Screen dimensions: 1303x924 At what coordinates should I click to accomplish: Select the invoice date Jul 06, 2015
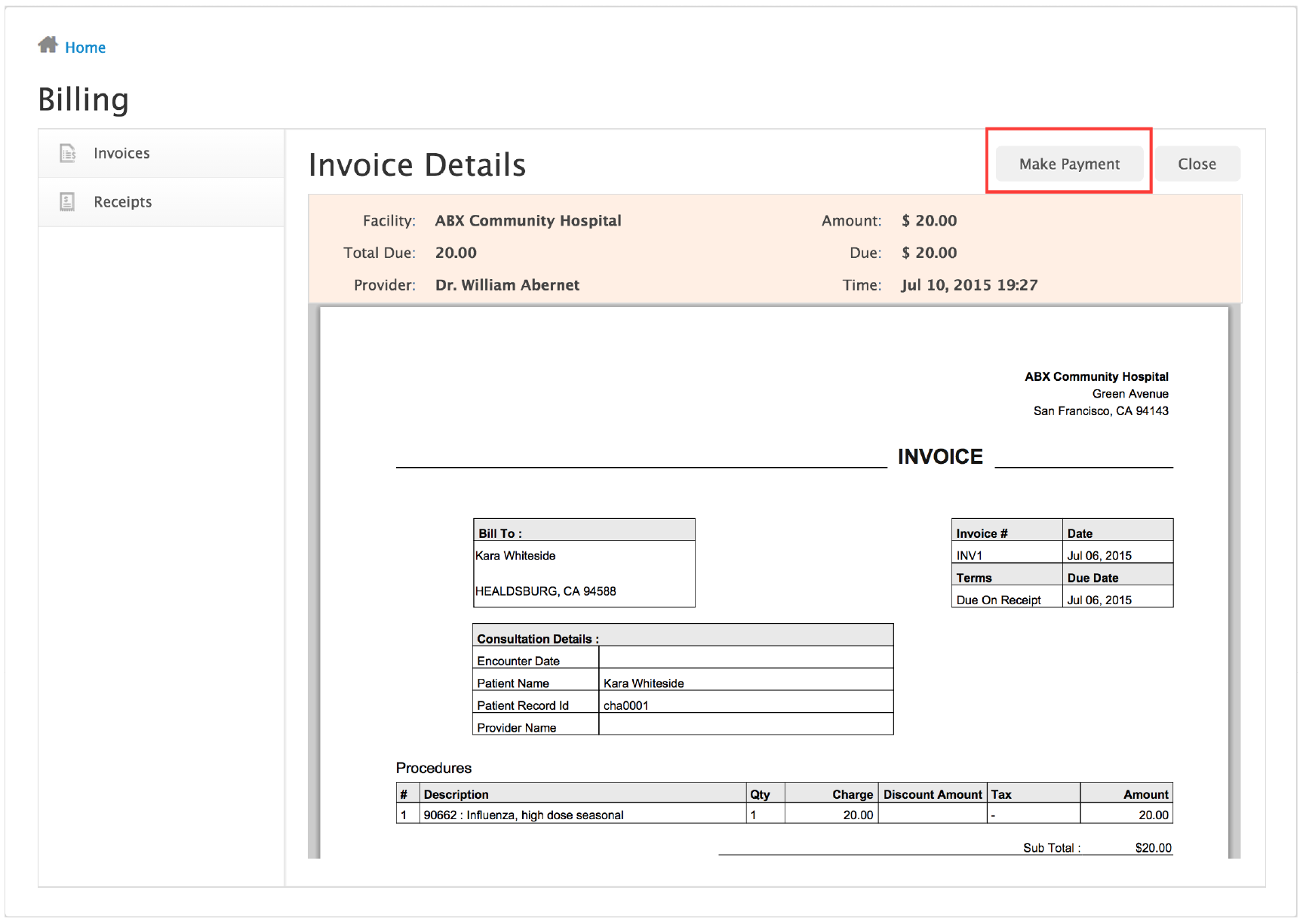coord(1100,554)
